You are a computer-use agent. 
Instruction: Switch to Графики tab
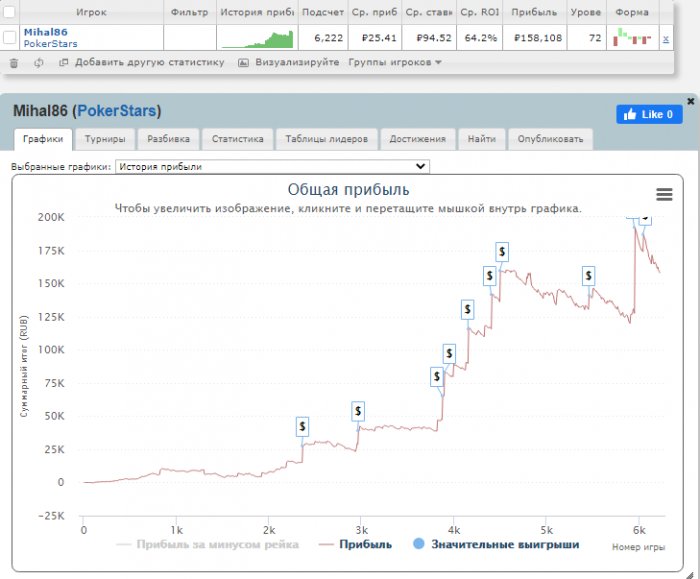pyautogui.click(x=43, y=139)
